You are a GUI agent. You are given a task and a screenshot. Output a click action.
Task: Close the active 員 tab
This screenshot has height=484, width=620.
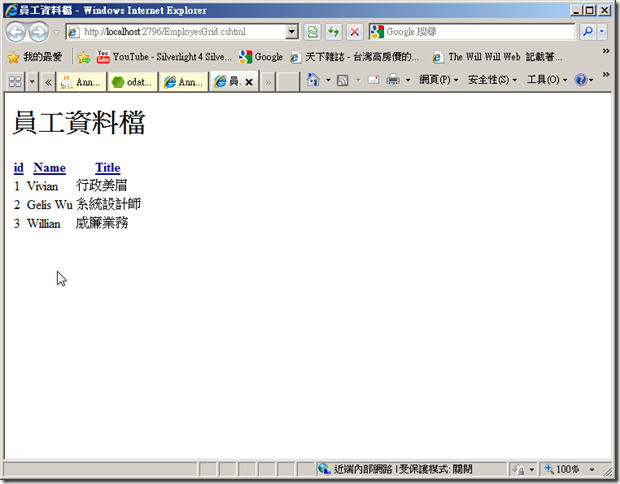point(249,82)
